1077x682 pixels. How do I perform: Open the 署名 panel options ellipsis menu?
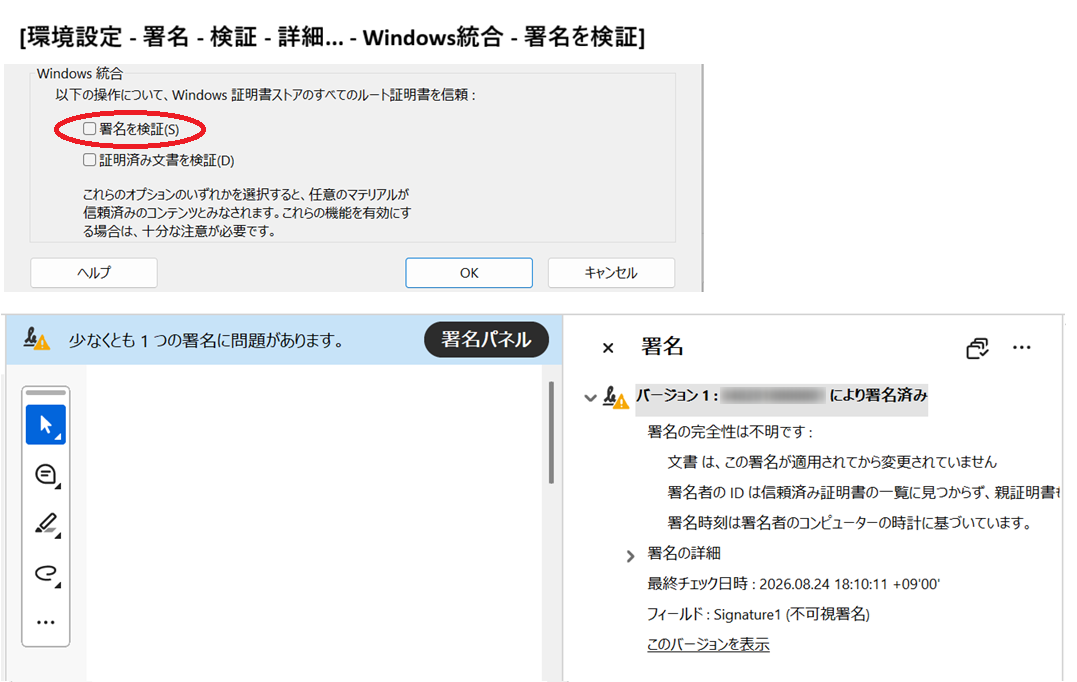pos(1022,348)
